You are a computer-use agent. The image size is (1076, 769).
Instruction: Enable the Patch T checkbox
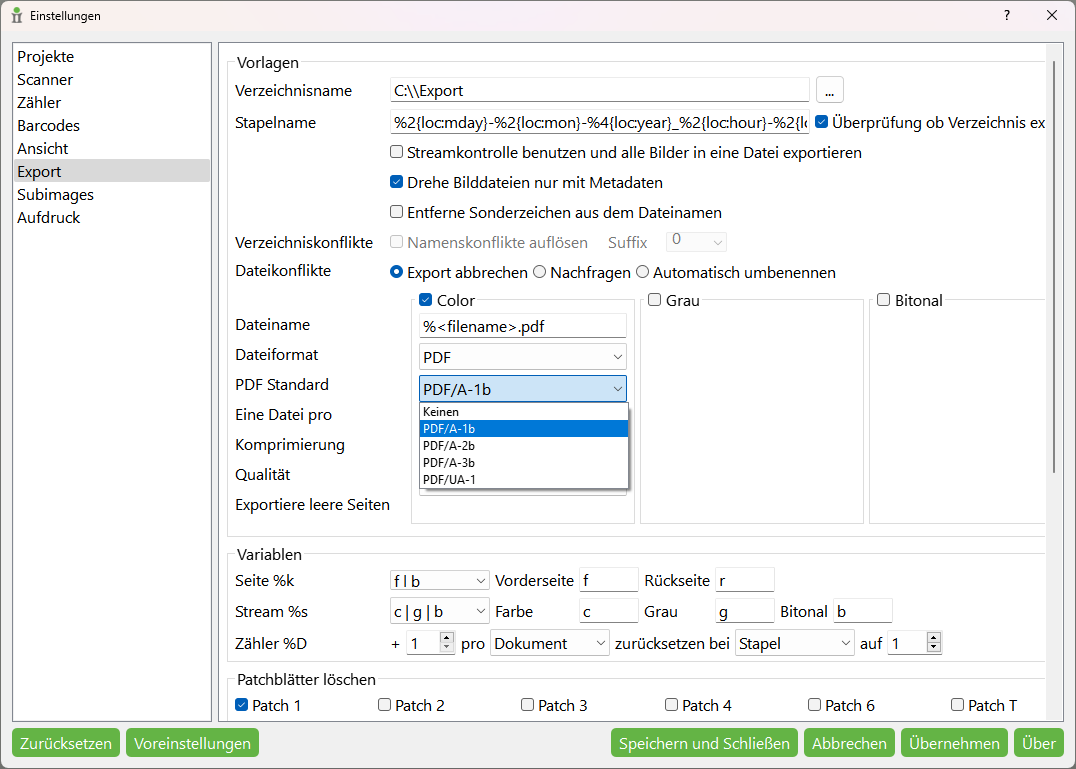[x=957, y=705]
